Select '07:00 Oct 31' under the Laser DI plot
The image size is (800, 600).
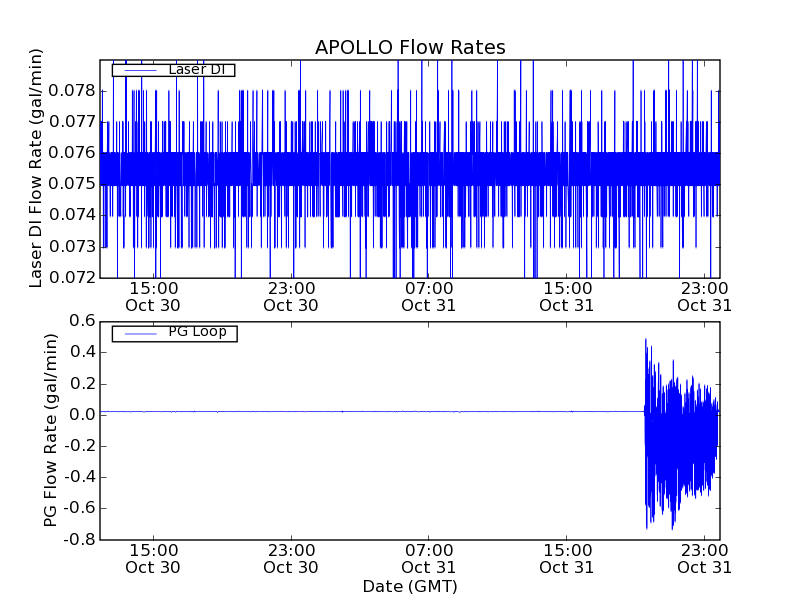point(429,297)
